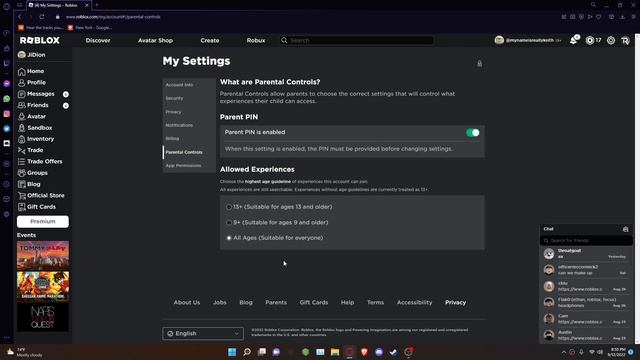
Task: Open Steam from the taskbar
Action: [393, 352]
